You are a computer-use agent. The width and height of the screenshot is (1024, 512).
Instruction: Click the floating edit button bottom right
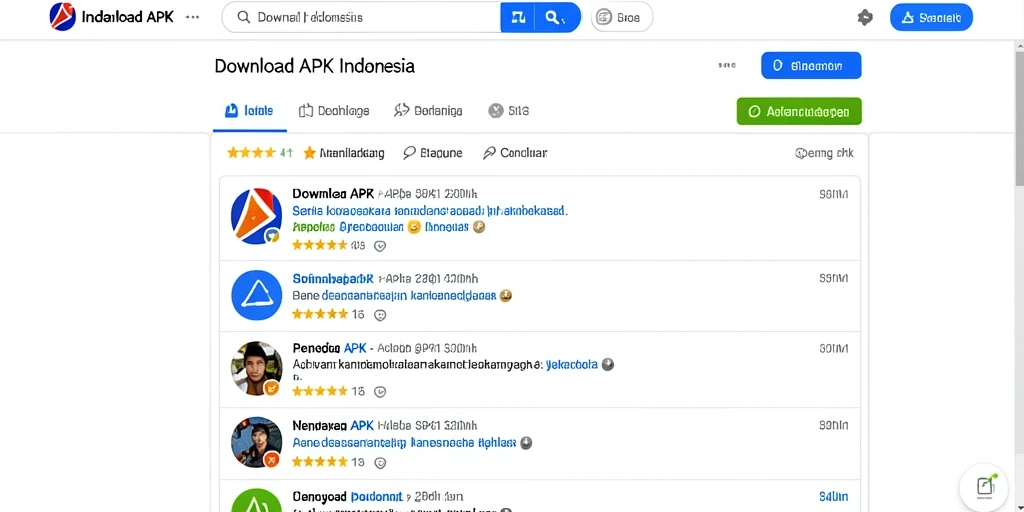tap(985, 486)
